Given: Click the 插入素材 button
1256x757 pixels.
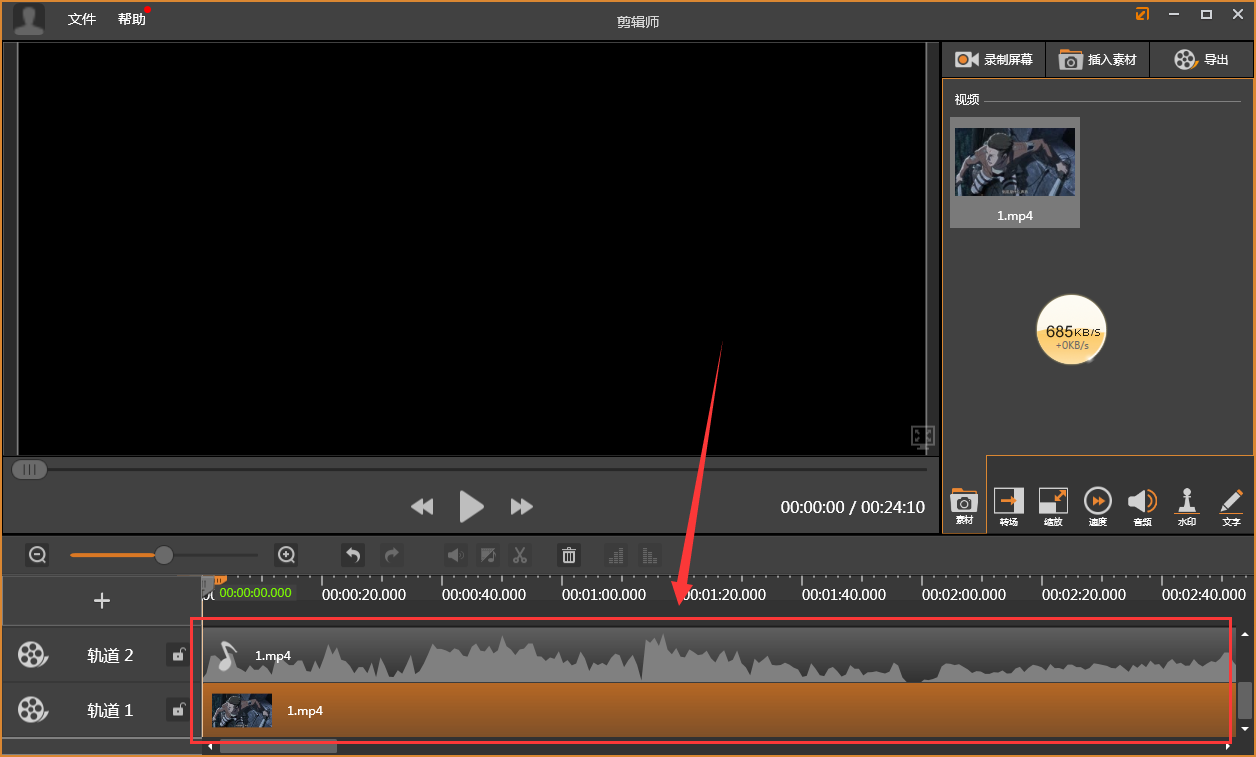Looking at the screenshot, I should tap(1098, 60).
